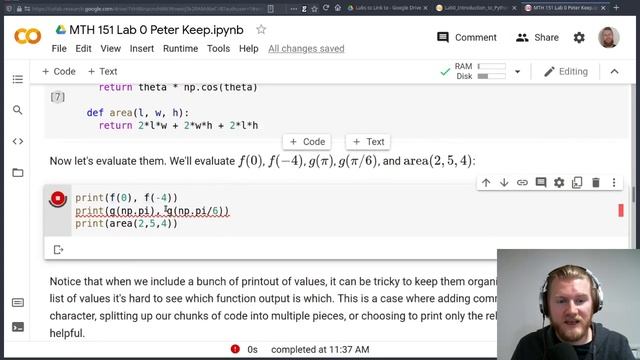Screen dimensions: 640x360
Task: Add text cell from top toolbar
Action: coord(102,71)
